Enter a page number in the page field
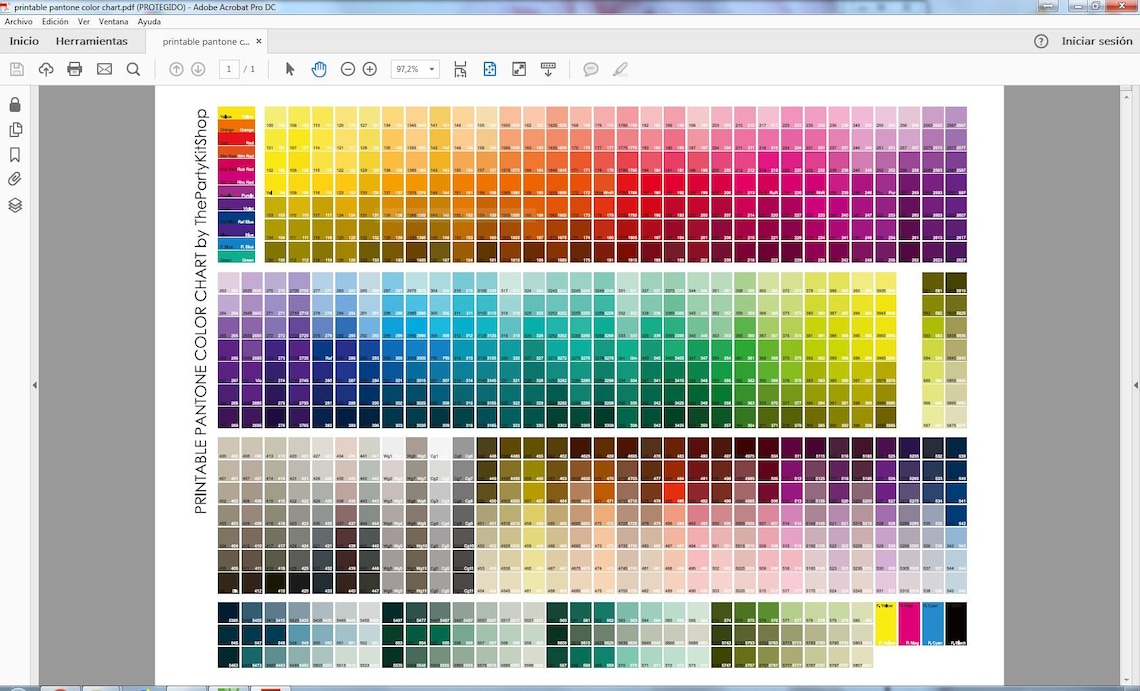The image size is (1140, 691). click(x=228, y=69)
